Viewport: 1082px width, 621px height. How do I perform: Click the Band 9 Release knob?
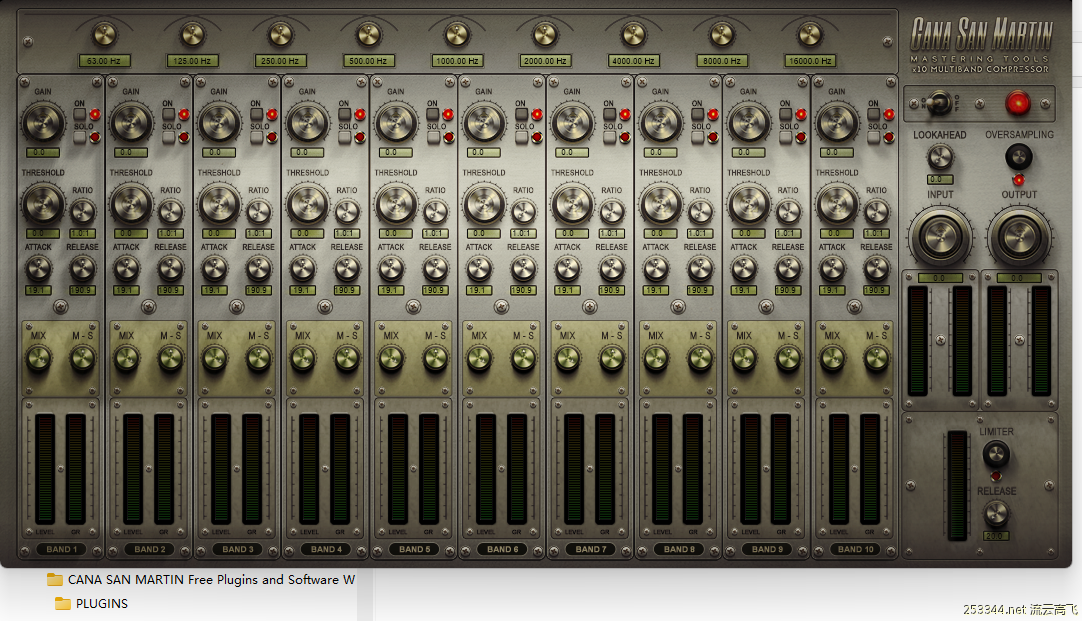[x=788, y=268]
